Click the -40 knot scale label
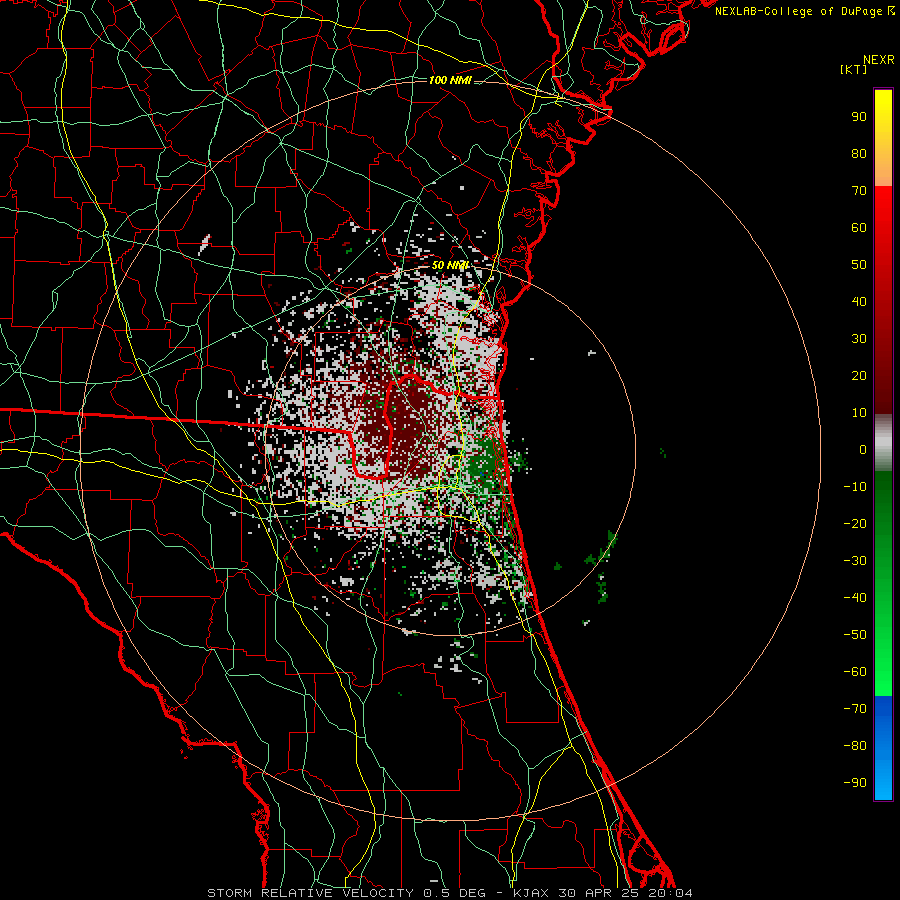 click(x=855, y=598)
